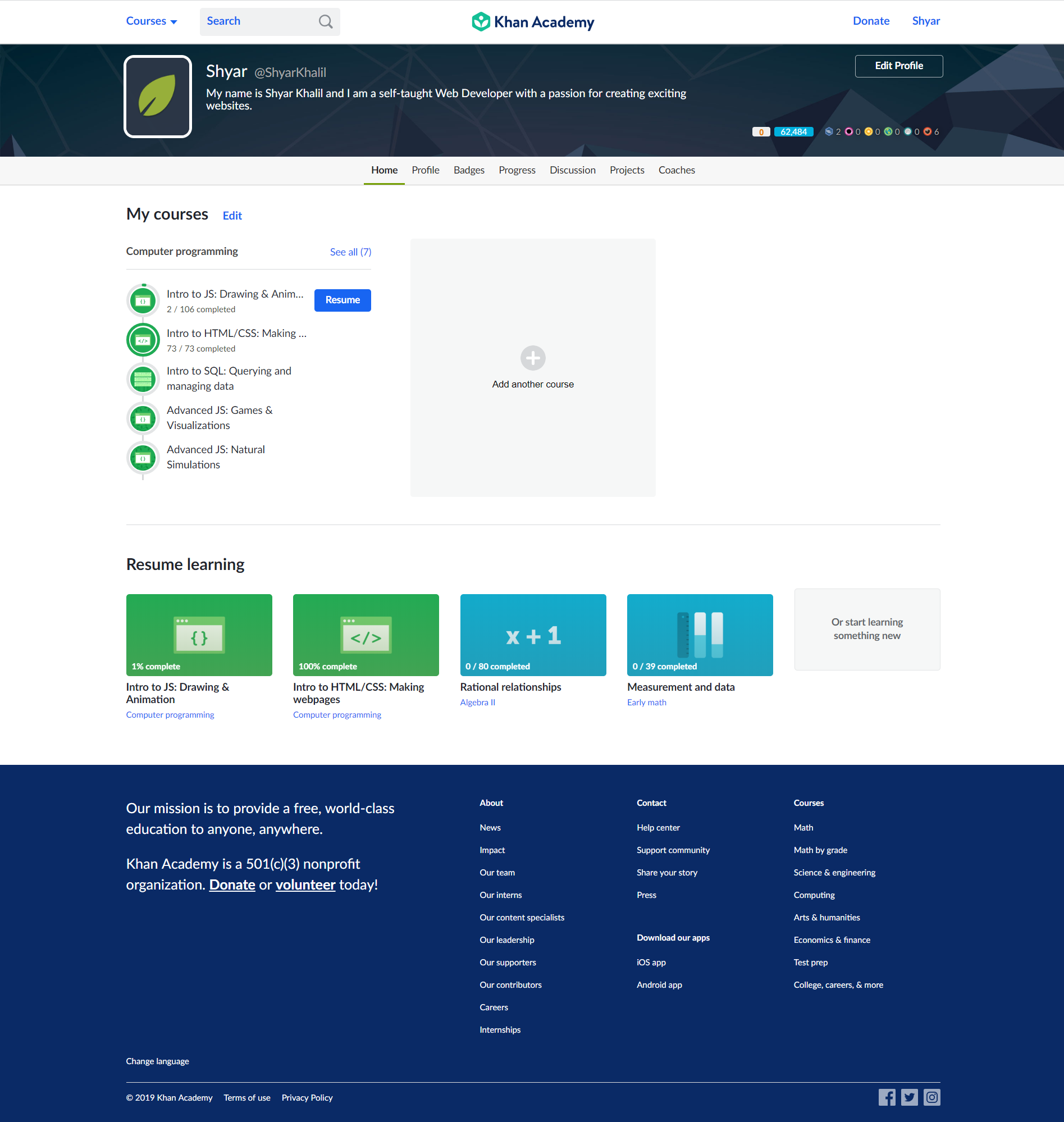Switch to the Profile tab

click(426, 170)
